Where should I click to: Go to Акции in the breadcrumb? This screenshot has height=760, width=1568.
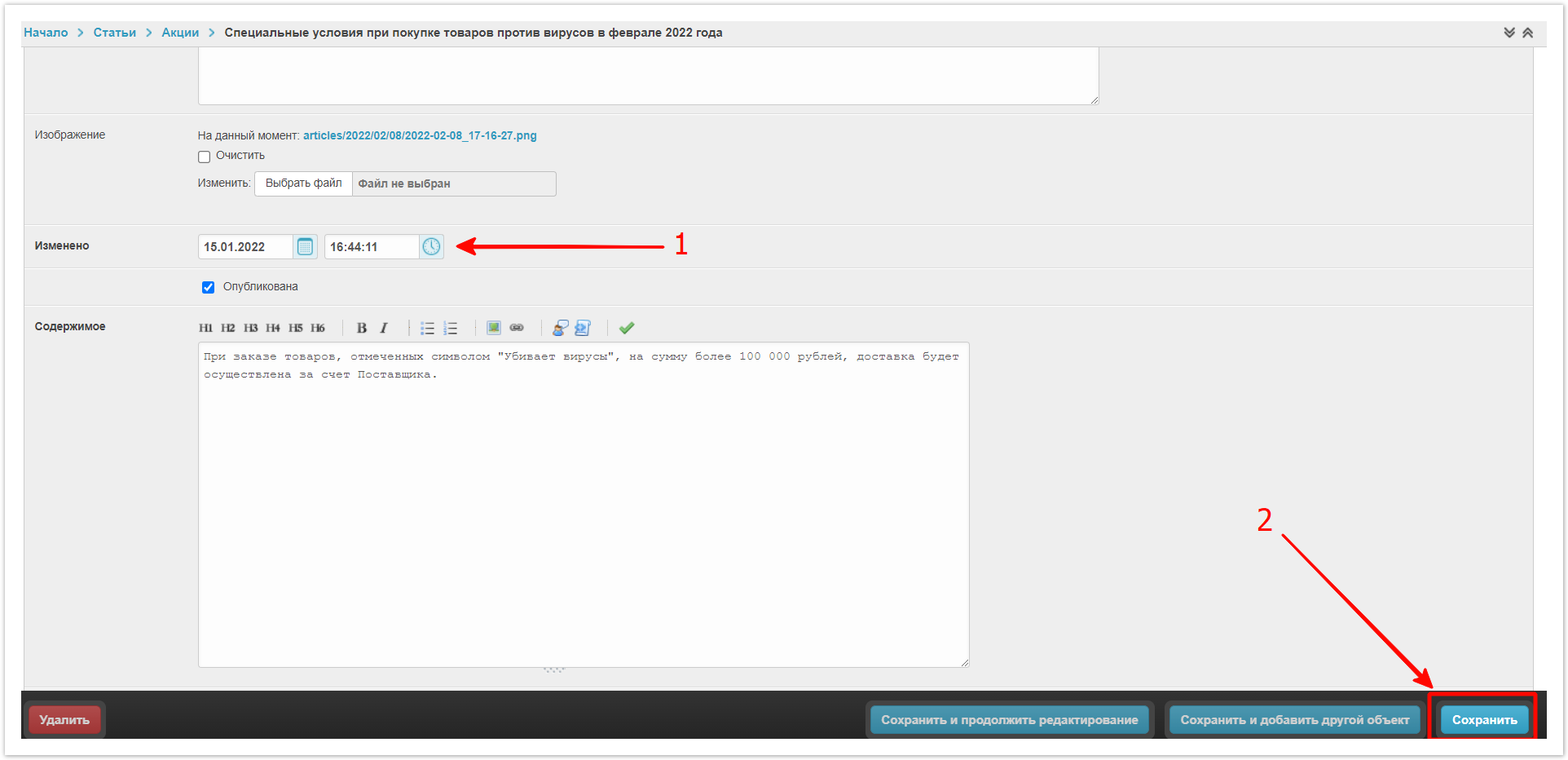[180, 33]
